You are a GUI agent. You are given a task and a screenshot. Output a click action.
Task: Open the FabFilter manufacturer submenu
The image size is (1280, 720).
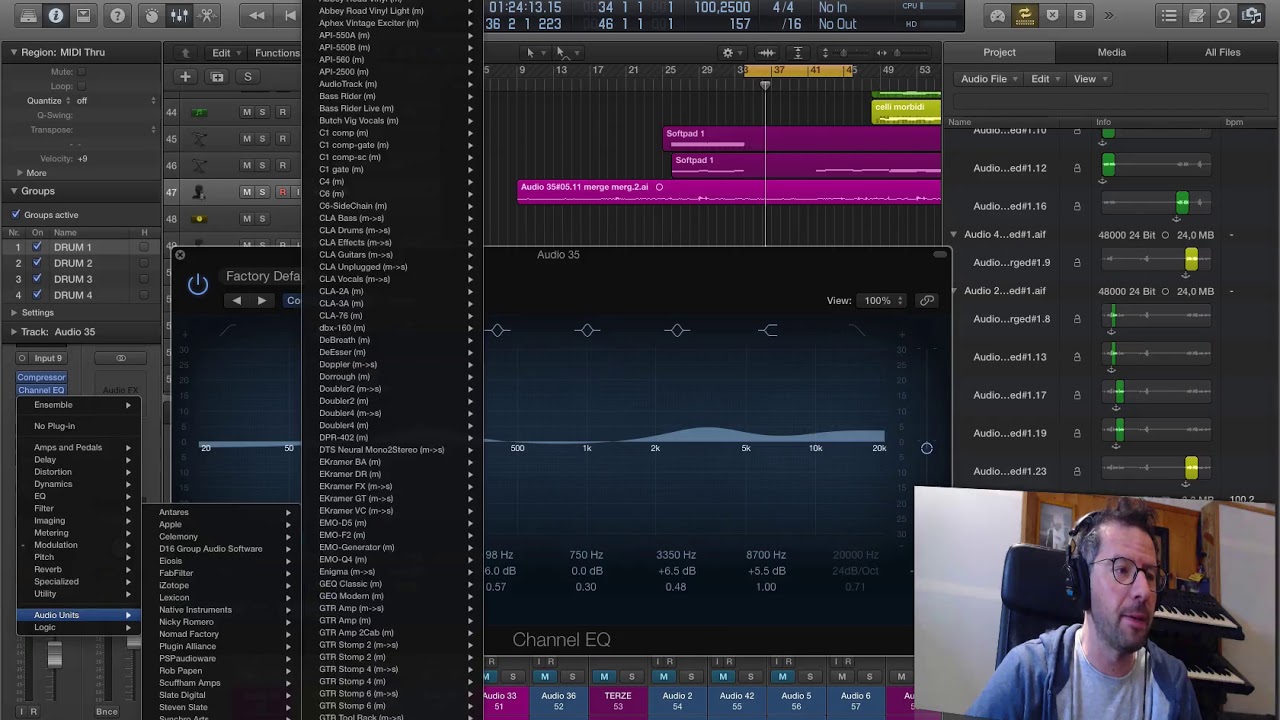[222, 573]
